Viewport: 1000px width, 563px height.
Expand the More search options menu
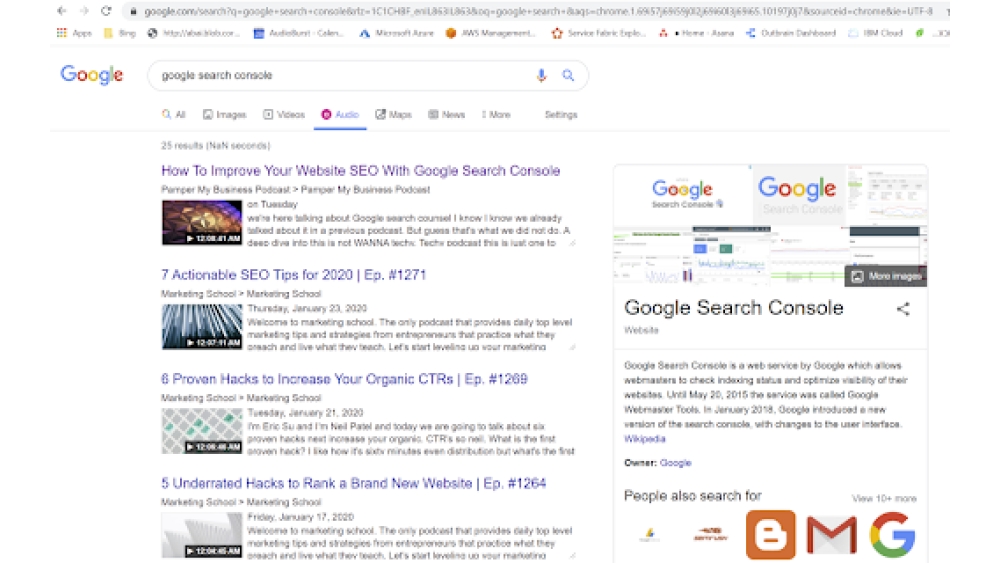pos(496,115)
